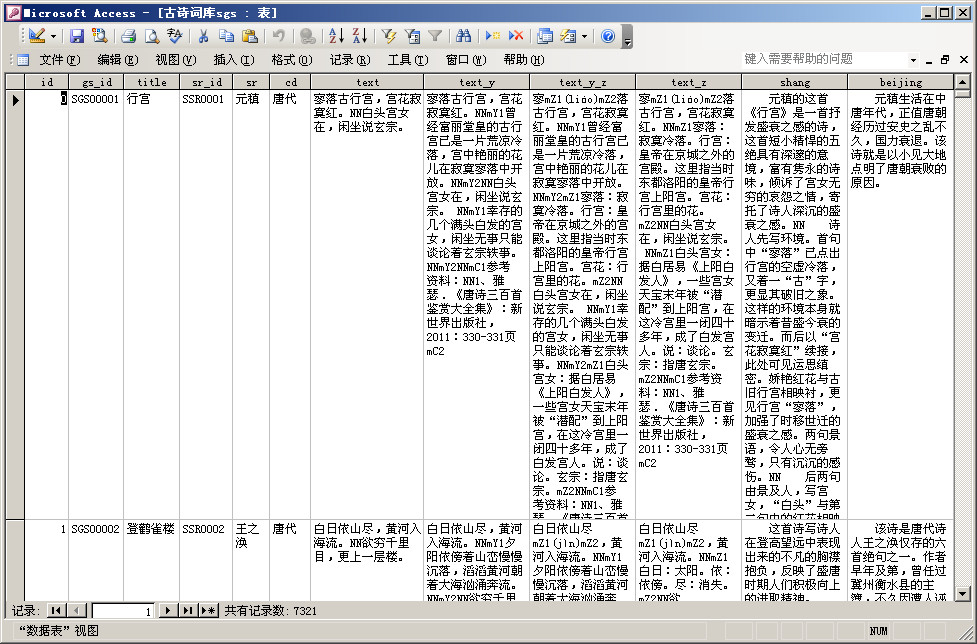Expand the help question box dropdown

[913, 60]
